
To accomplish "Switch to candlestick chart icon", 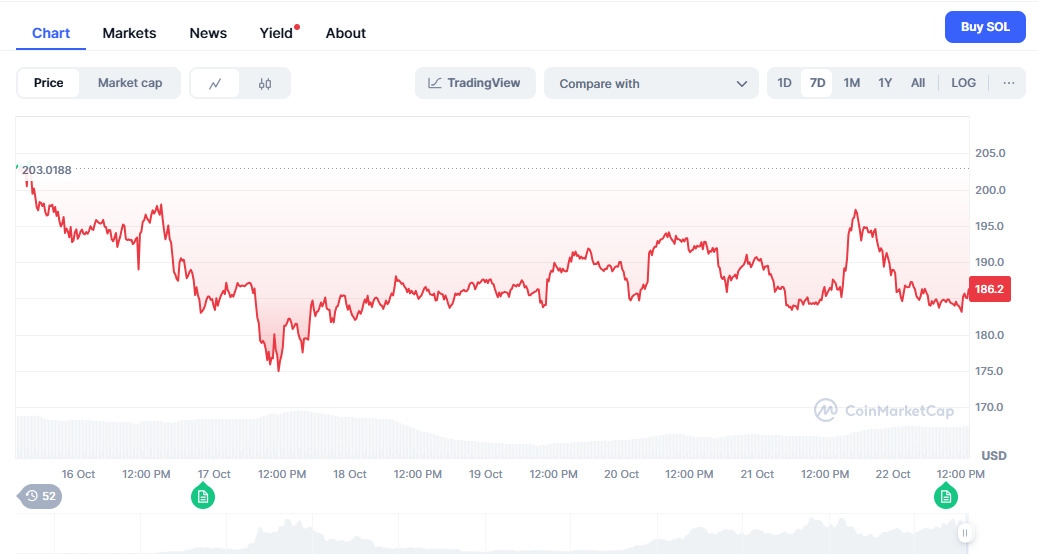I will [x=265, y=83].
